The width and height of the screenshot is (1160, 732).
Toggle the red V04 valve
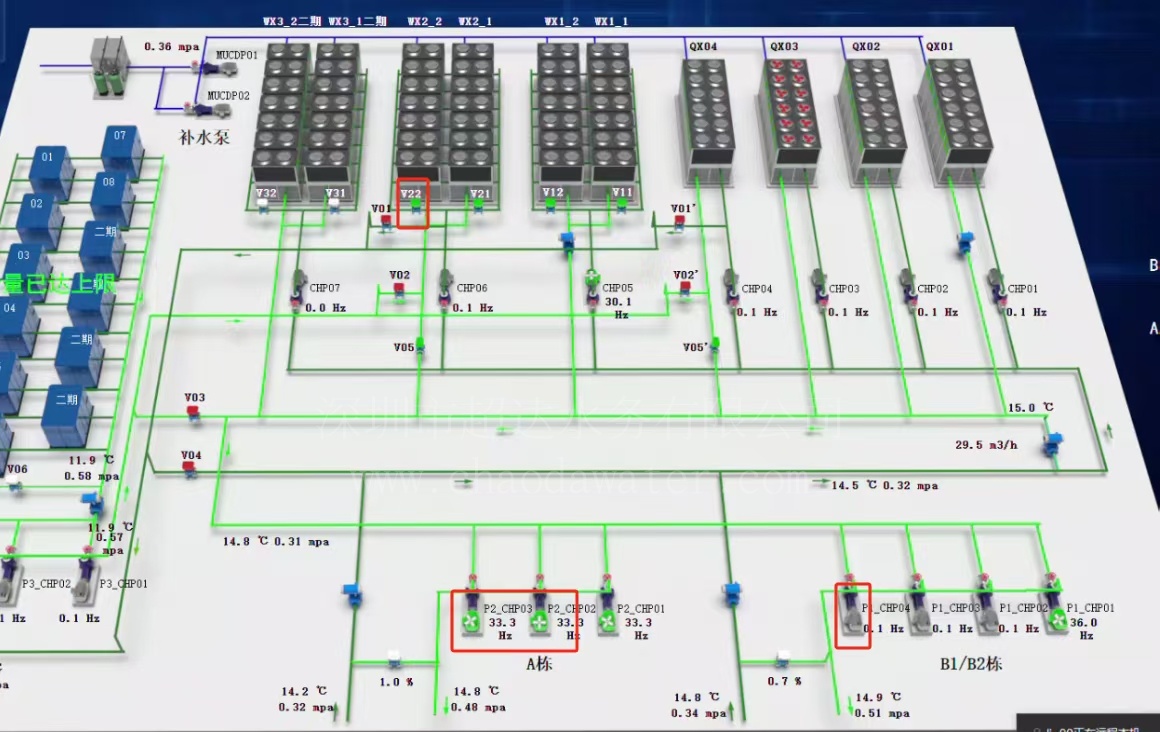coord(189,469)
